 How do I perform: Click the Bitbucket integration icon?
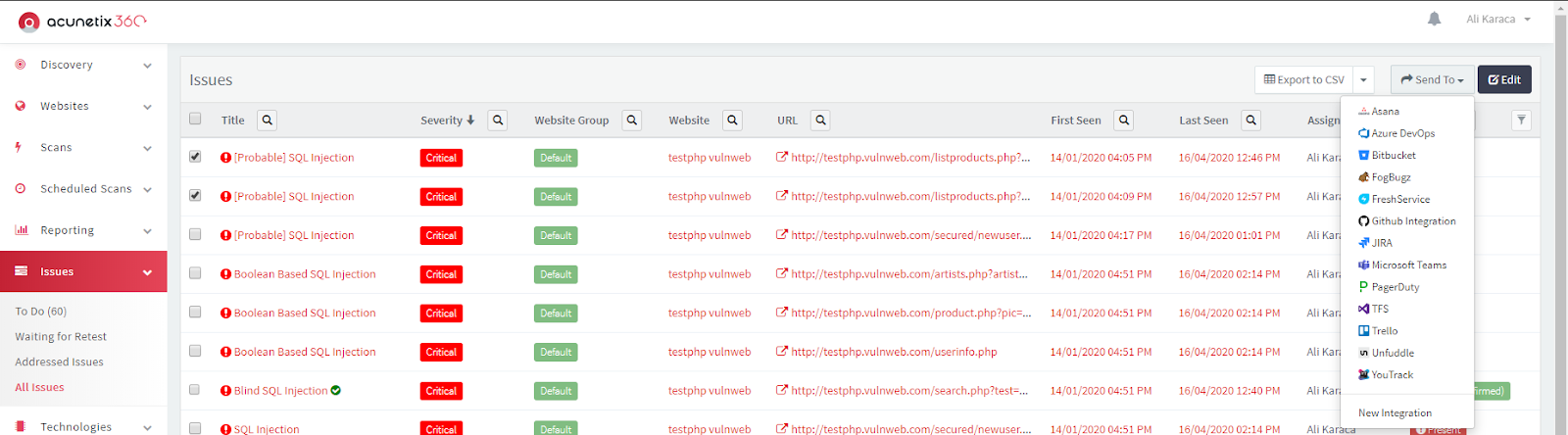click(x=1364, y=155)
